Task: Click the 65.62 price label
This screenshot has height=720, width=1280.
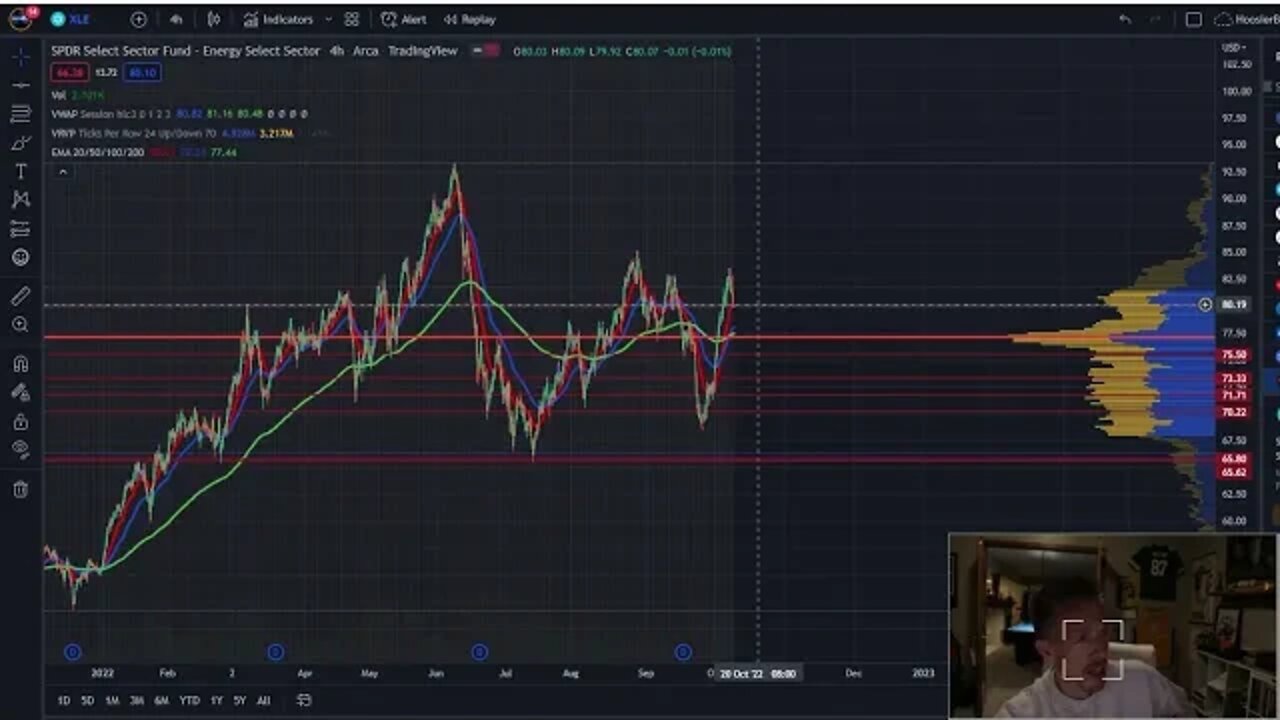Action: tap(1234, 472)
